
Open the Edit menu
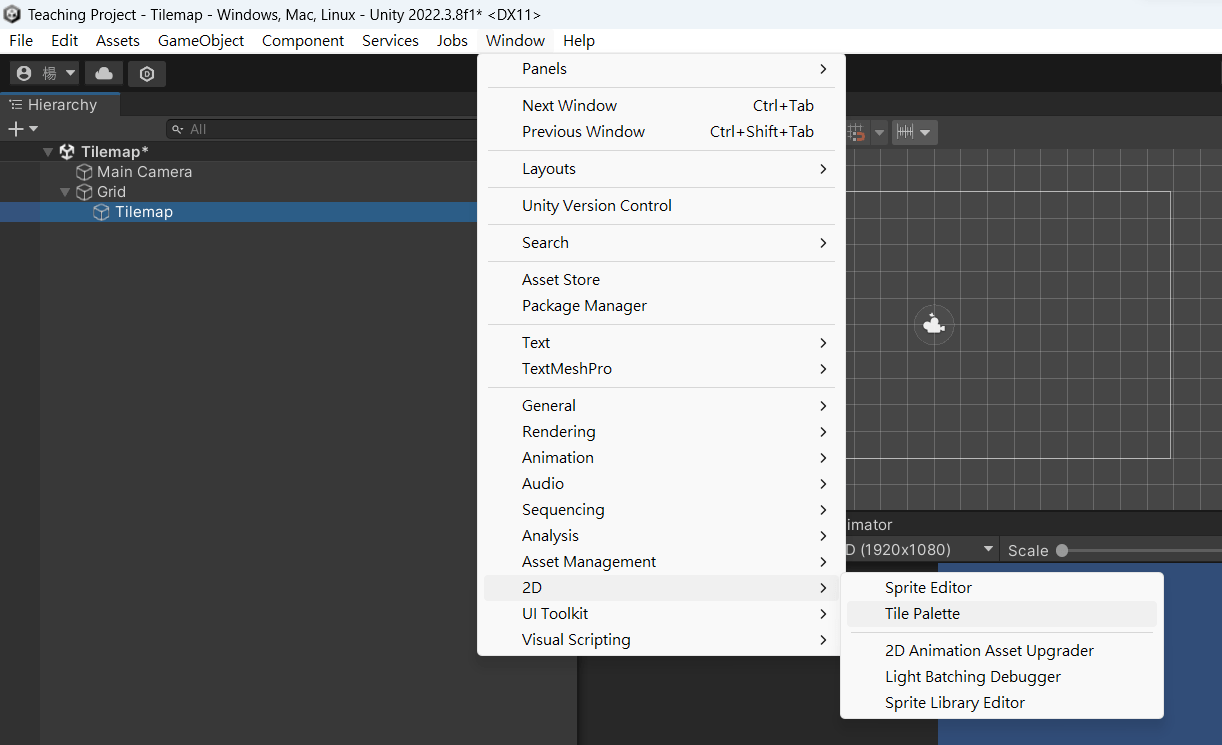[65, 40]
